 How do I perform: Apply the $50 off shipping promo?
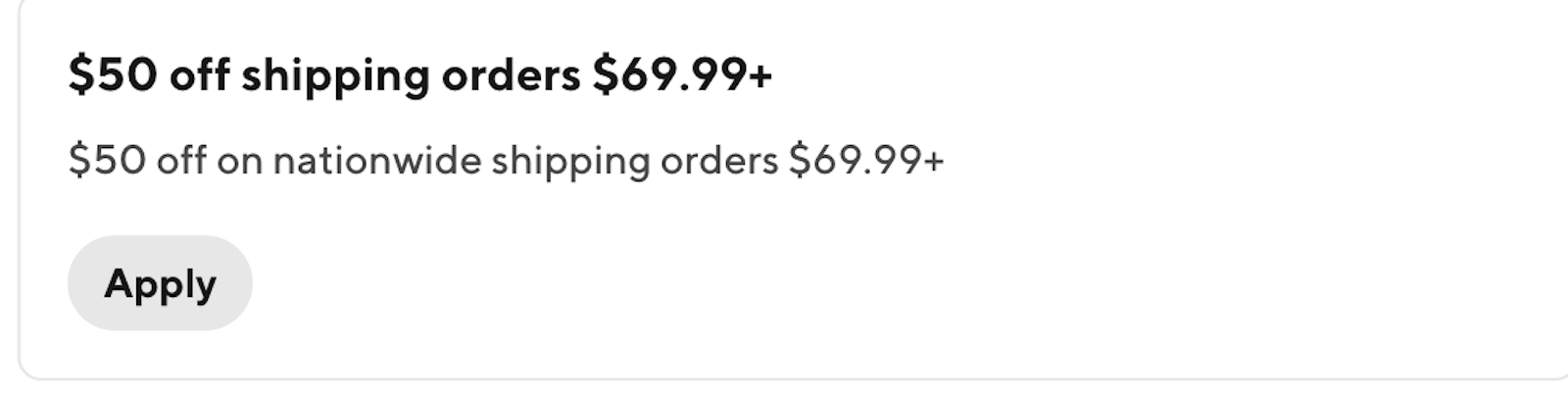[160, 283]
